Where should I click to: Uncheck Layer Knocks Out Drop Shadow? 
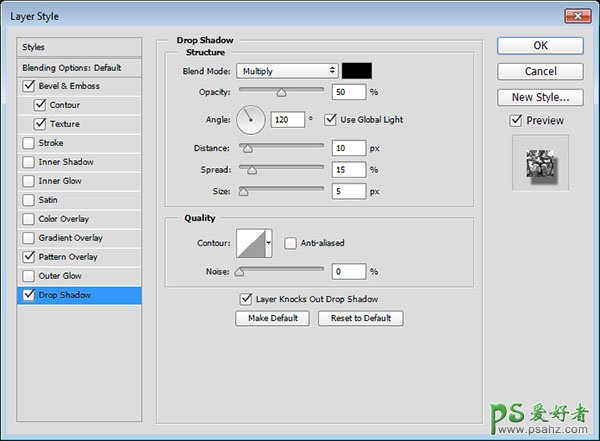(246, 299)
